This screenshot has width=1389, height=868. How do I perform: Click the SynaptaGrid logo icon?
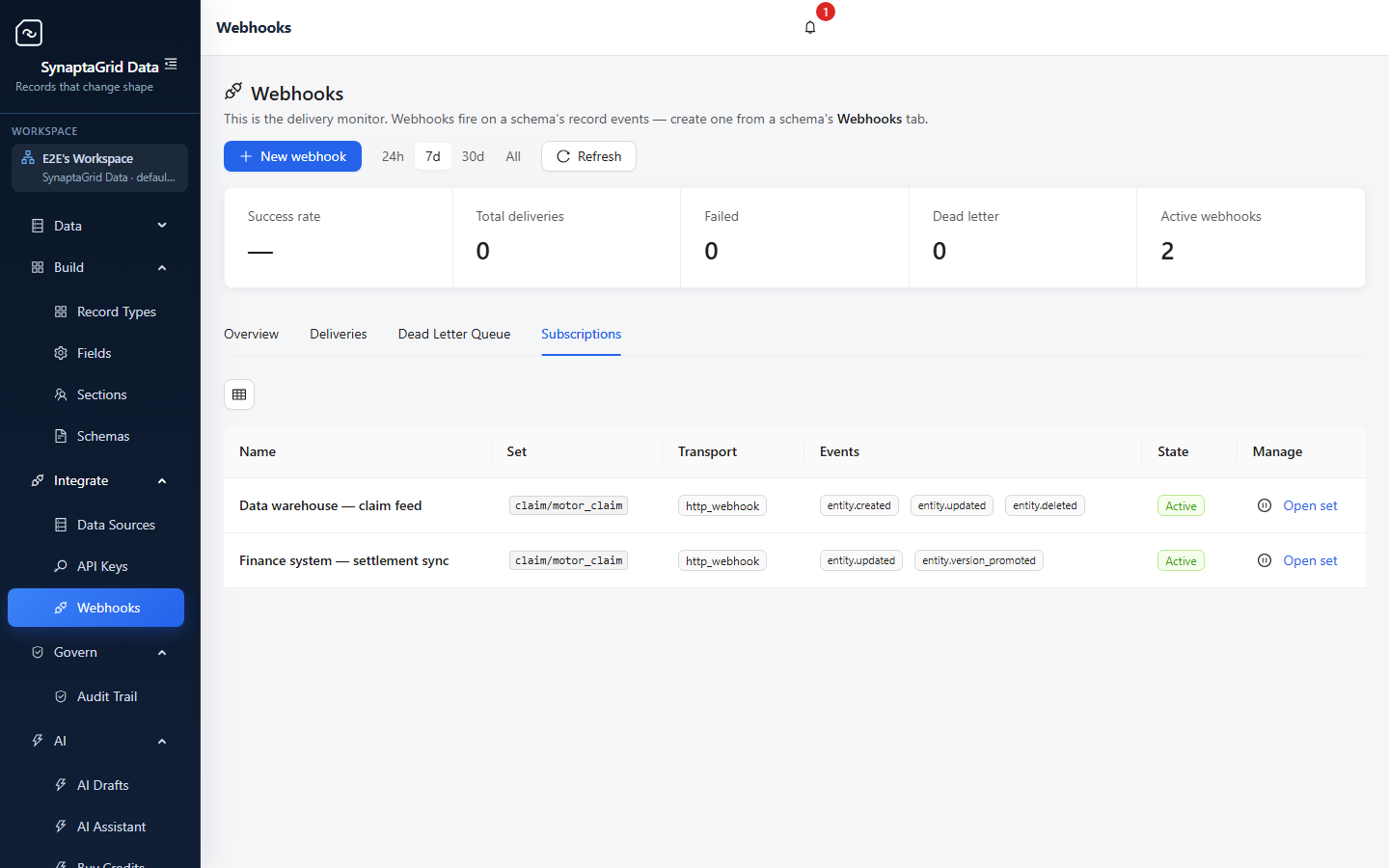[29, 33]
